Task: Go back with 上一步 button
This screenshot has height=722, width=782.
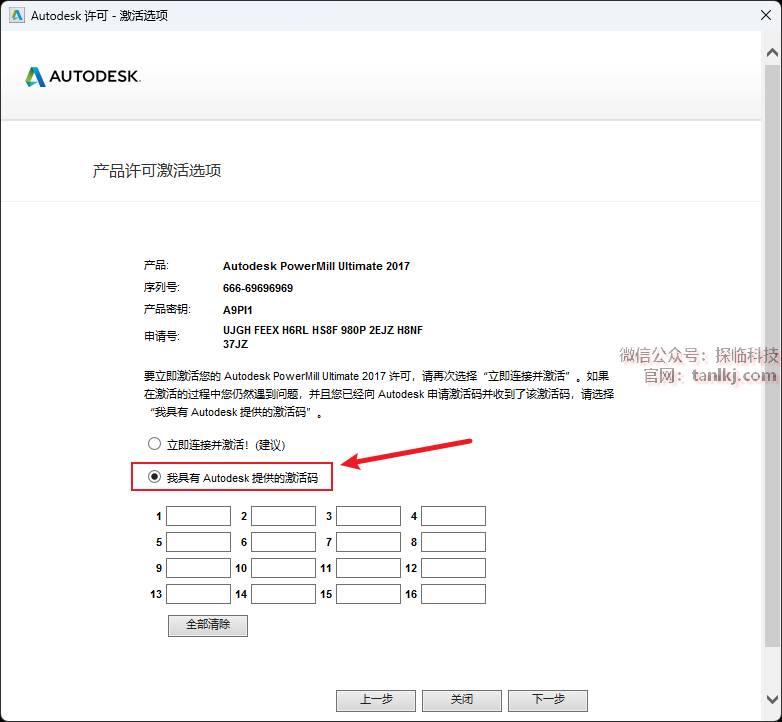Action: tap(376, 700)
